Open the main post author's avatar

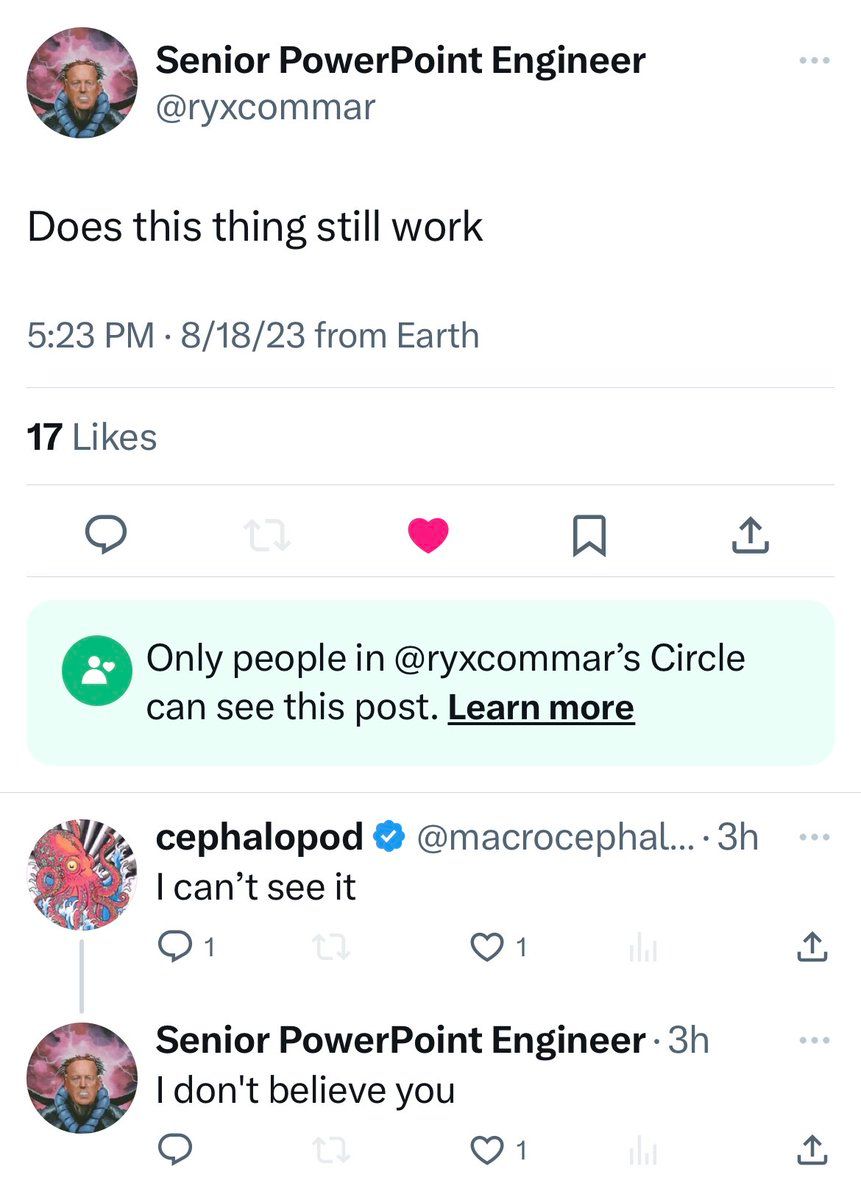[x=80, y=82]
